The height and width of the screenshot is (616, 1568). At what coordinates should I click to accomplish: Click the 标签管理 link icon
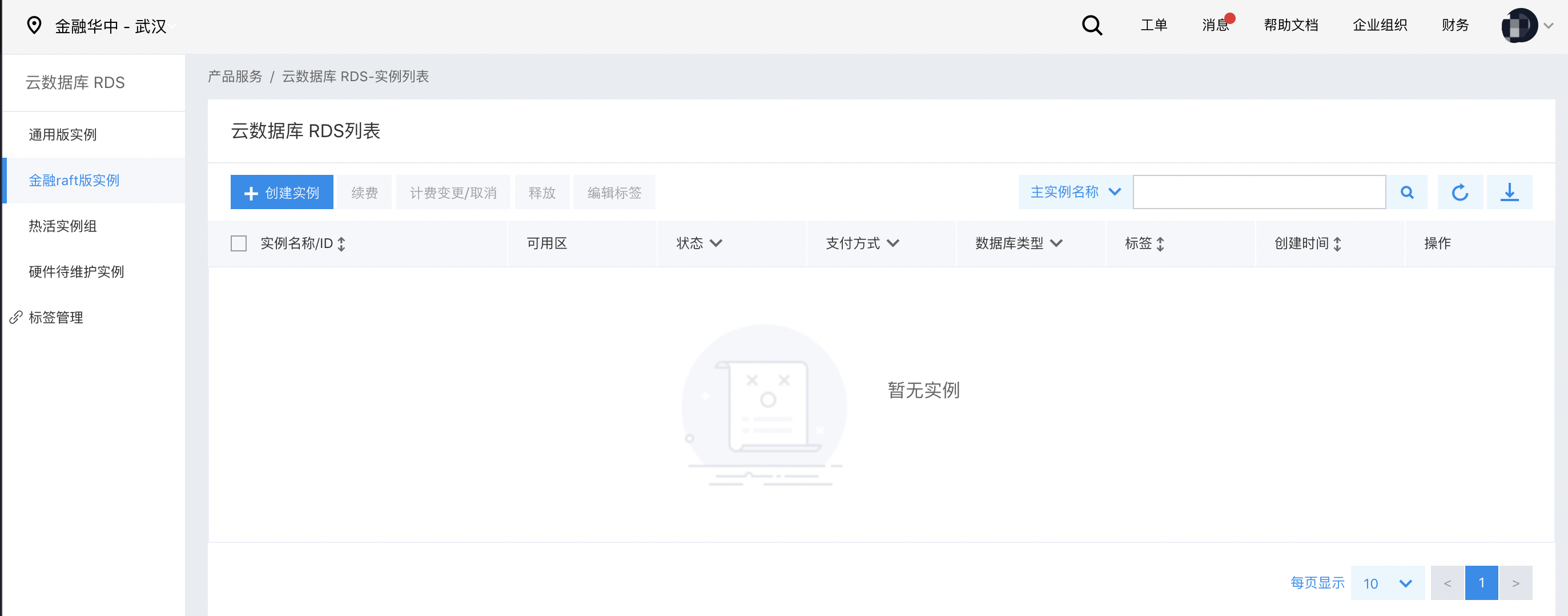[16, 318]
